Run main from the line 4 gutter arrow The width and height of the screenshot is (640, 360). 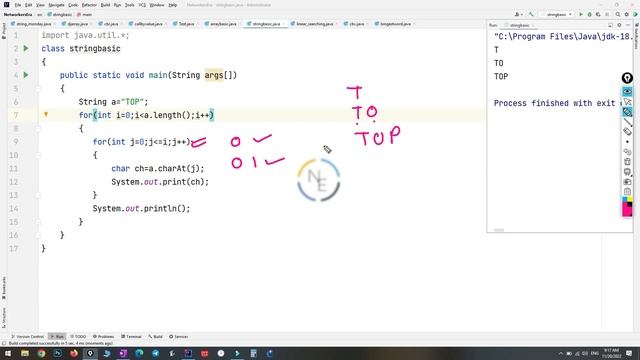coord(26,75)
